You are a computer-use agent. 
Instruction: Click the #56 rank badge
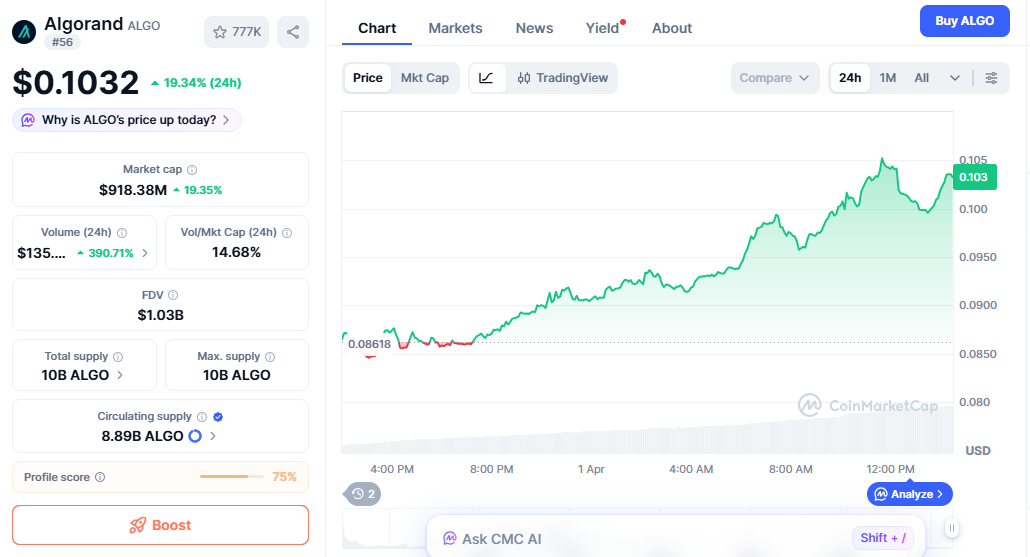point(62,42)
